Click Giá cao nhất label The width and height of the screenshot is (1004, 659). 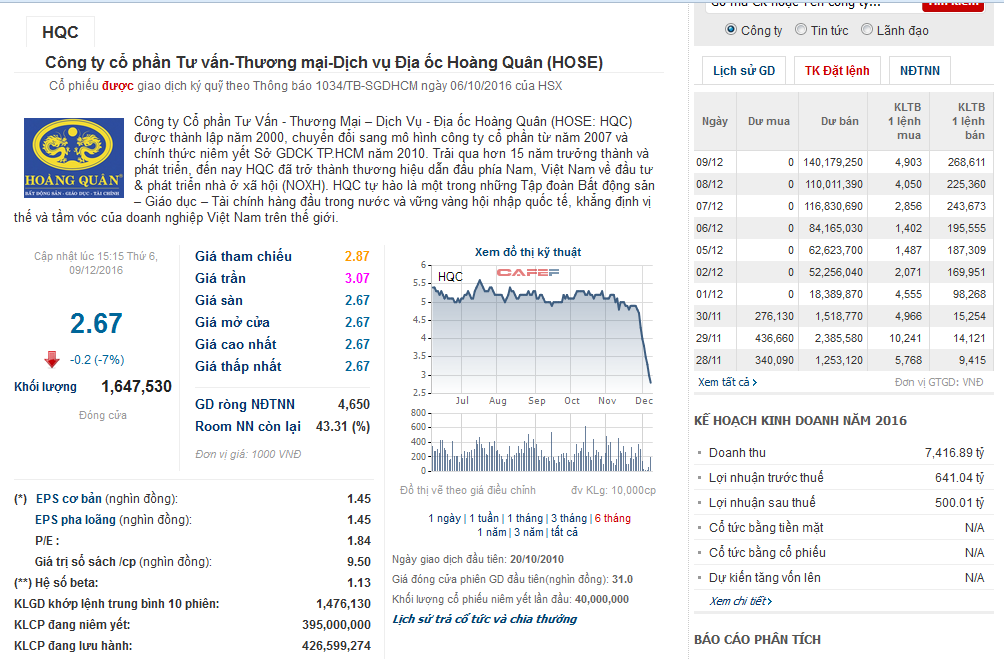[x=236, y=344]
